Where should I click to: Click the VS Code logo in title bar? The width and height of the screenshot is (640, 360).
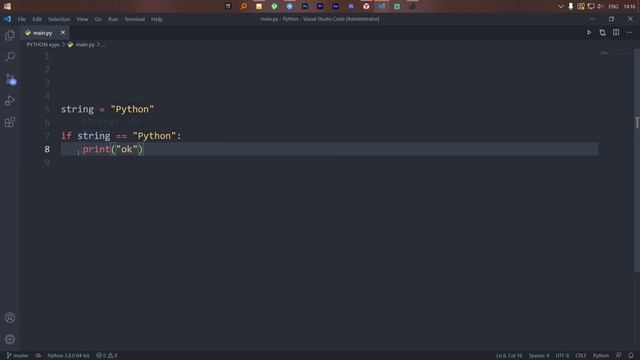click(7, 19)
